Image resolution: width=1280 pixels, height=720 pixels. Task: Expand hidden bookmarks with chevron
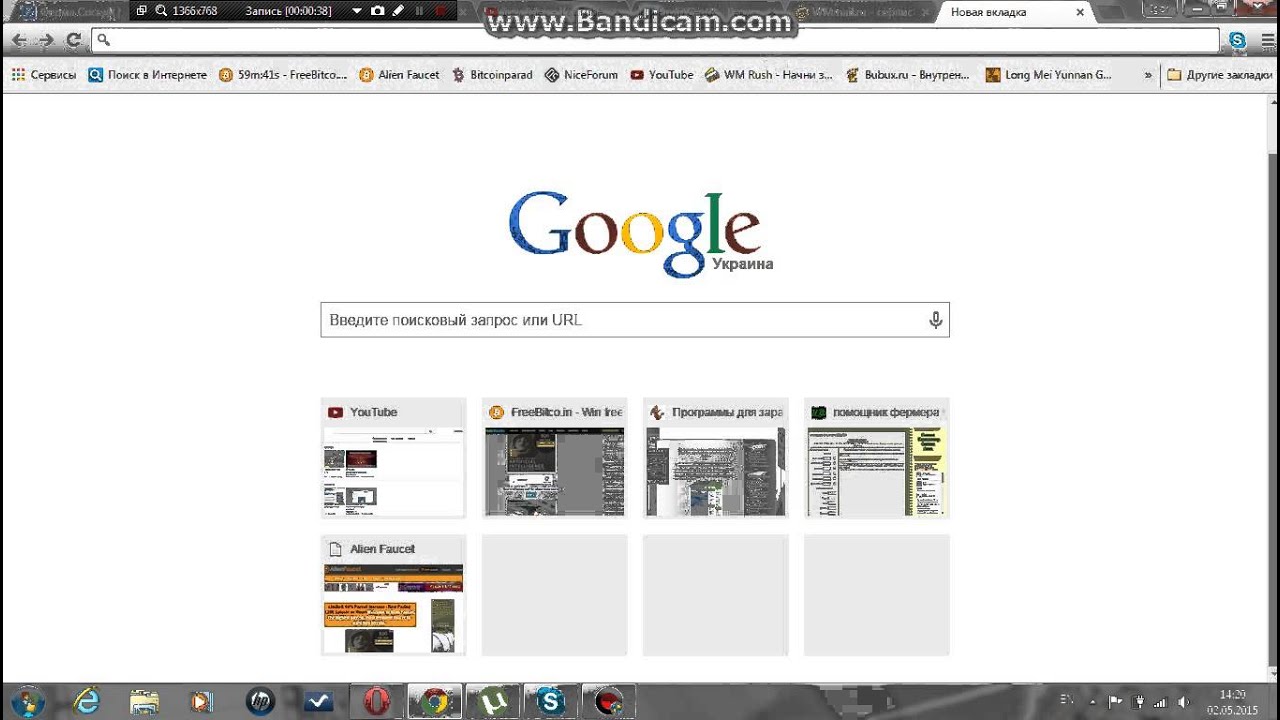click(1148, 75)
